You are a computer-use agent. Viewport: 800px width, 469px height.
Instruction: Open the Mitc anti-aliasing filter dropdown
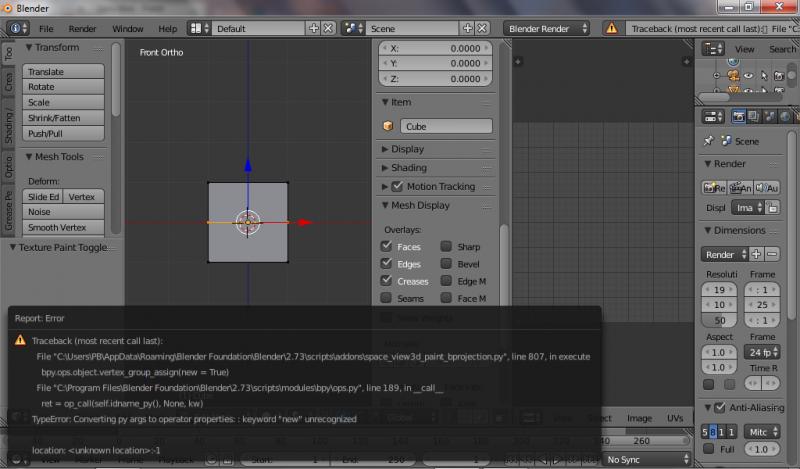pyautogui.click(x=762, y=432)
